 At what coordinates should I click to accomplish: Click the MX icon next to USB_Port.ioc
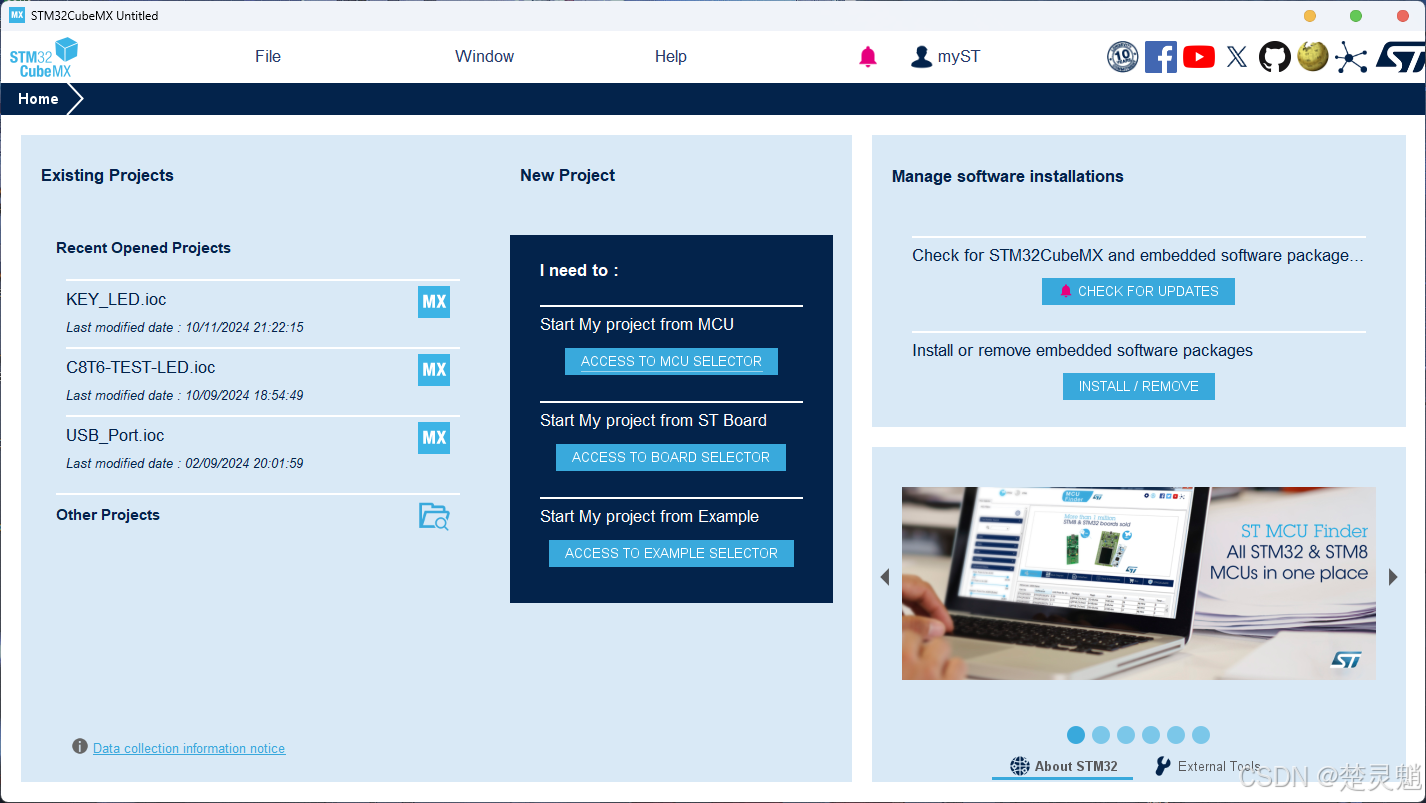(x=434, y=438)
